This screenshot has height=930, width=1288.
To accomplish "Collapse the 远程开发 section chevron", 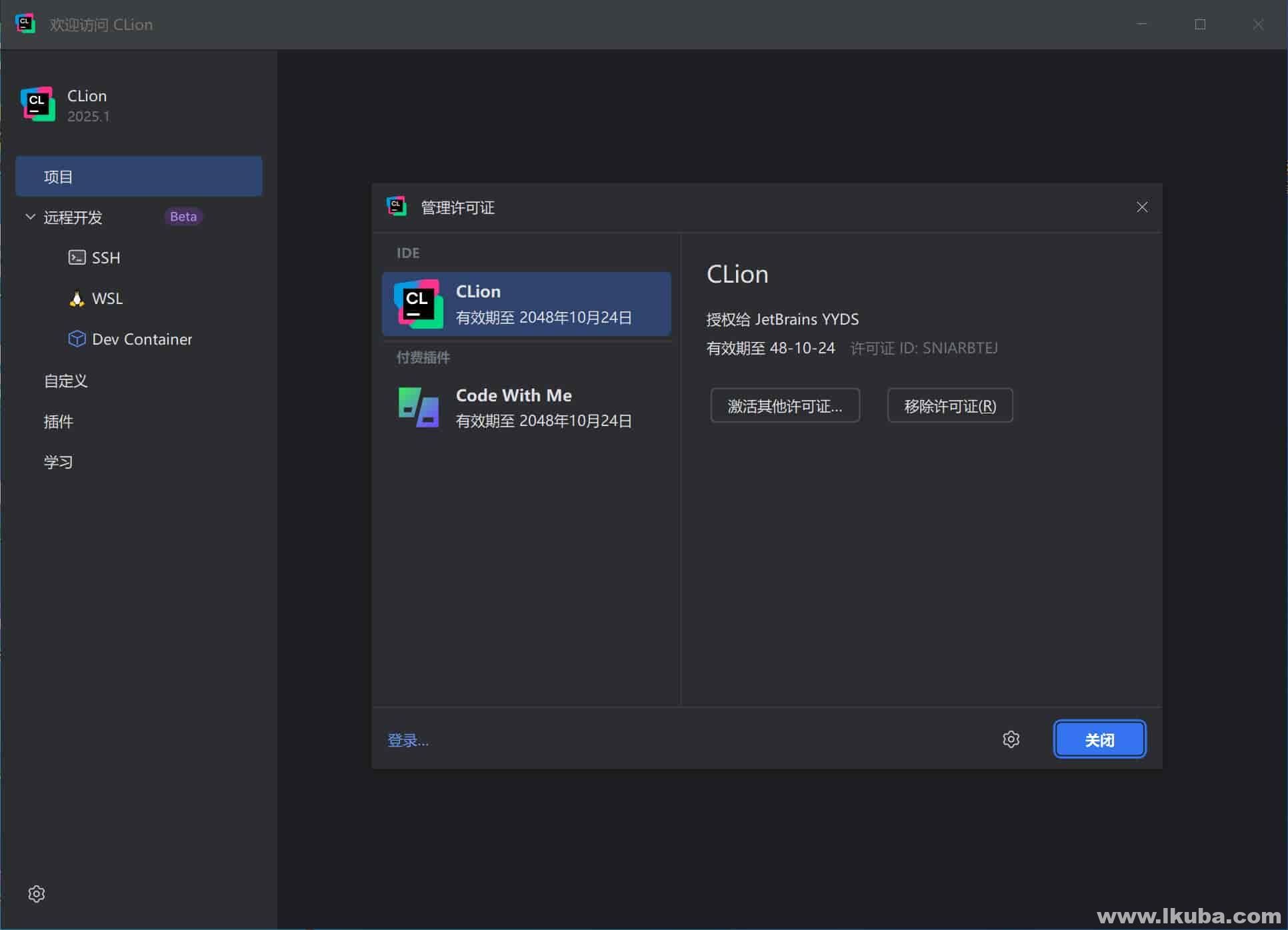I will coord(30,217).
